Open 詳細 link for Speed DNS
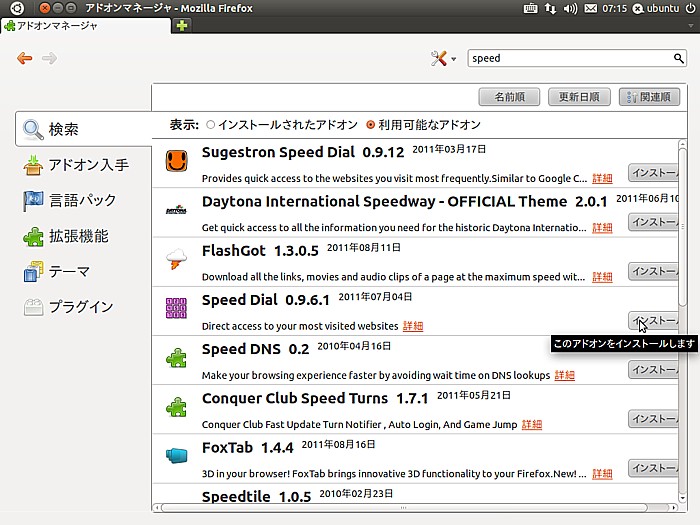Image resolution: width=700 pixels, height=525 pixels. (565, 375)
